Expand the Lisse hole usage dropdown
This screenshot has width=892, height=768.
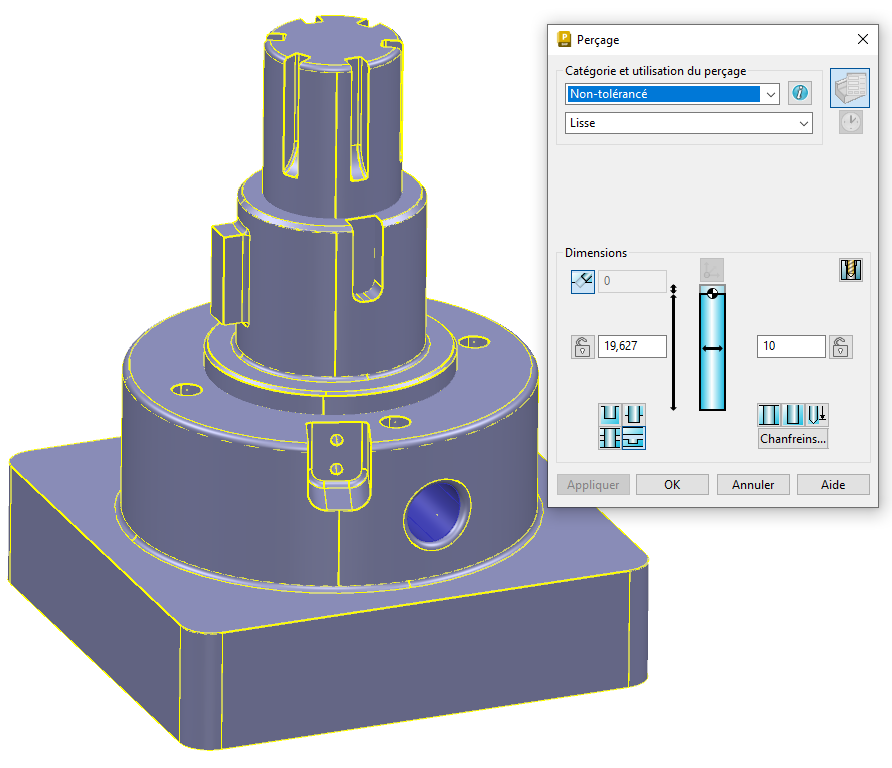coord(804,123)
